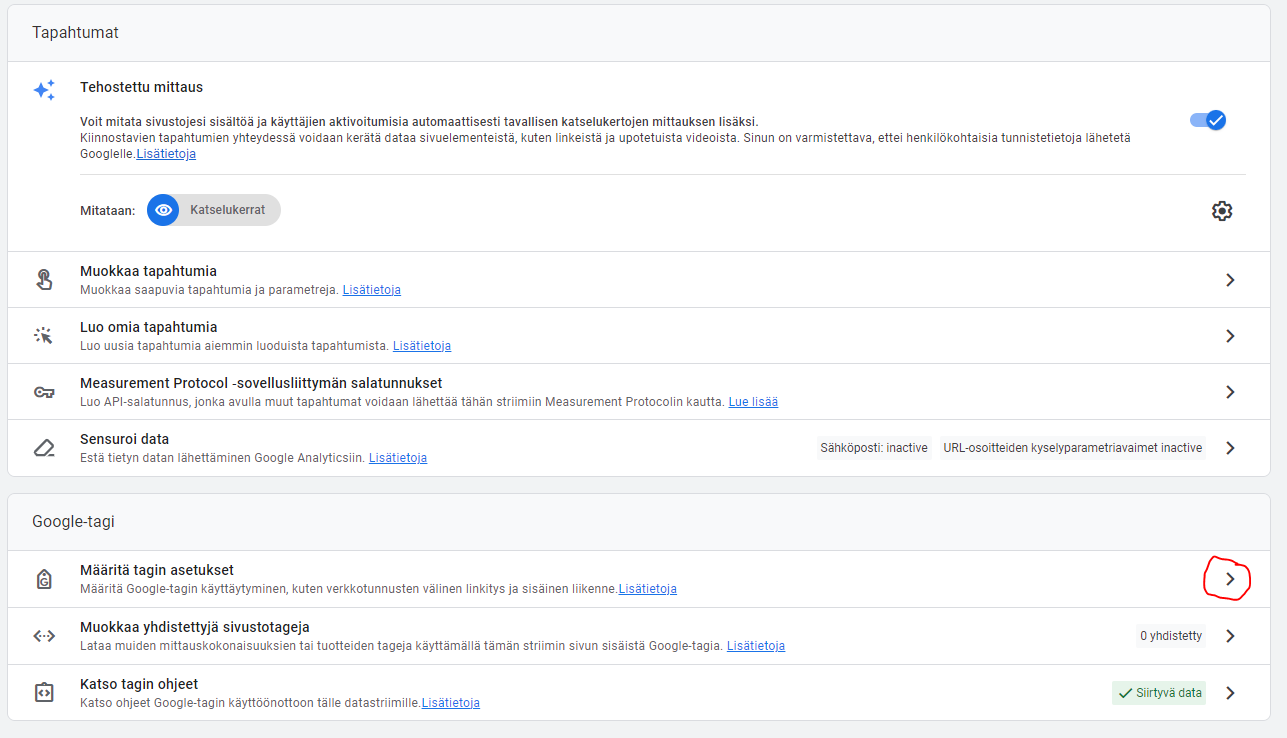Image resolution: width=1287 pixels, height=738 pixels.
Task: Click the Google tag icon for Määritä tagin asetukset
Action: (44, 579)
